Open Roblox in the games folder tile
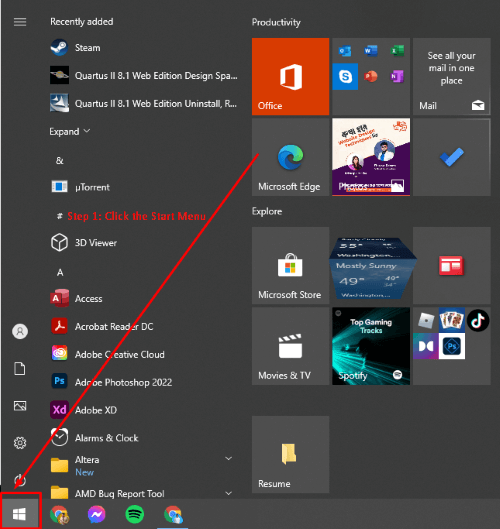 tap(426, 320)
